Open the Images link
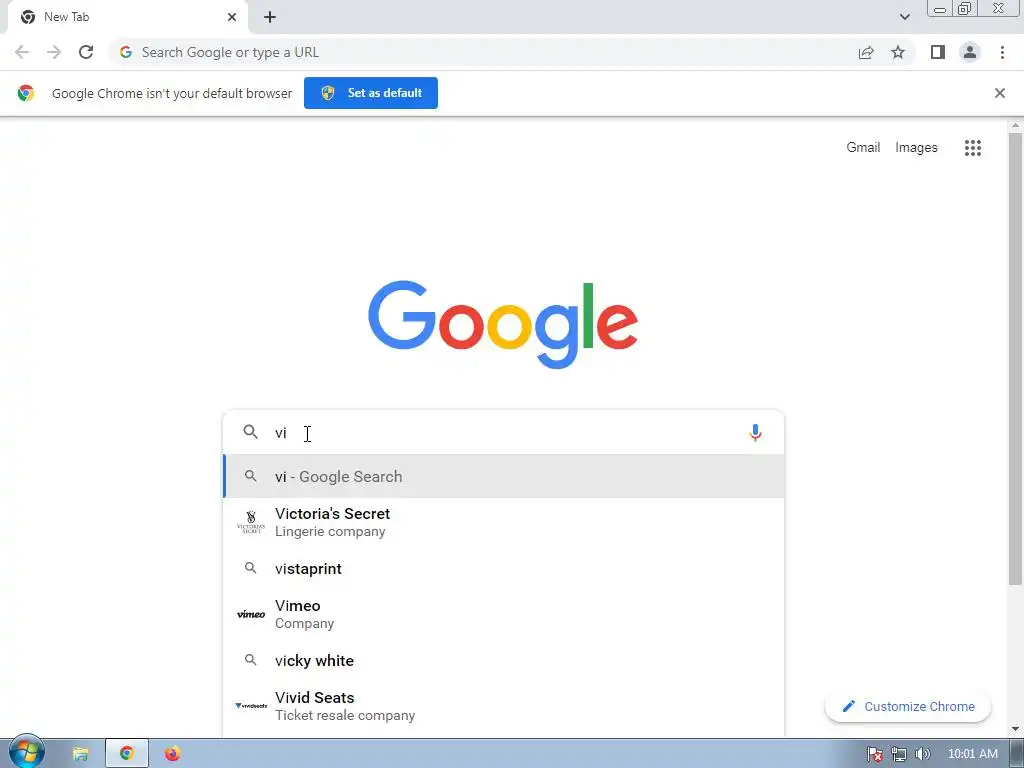Screen dimensions: 1024x768 (916, 148)
